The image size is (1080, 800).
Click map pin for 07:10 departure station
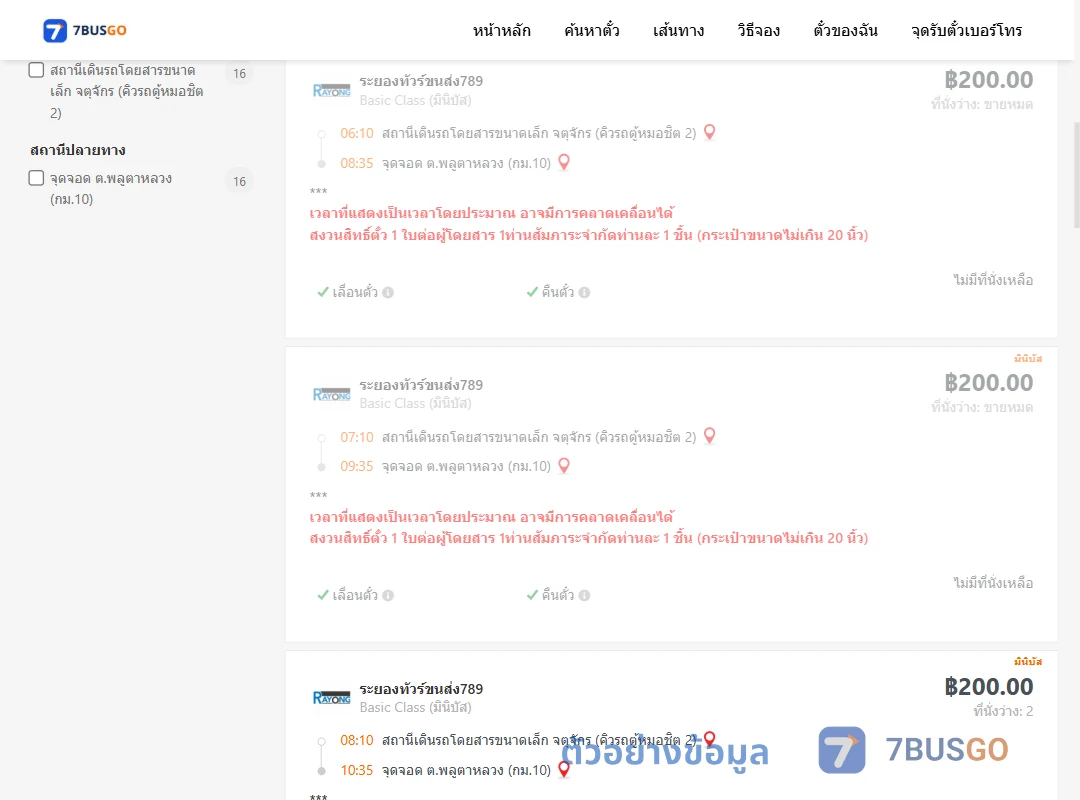[x=709, y=435]
